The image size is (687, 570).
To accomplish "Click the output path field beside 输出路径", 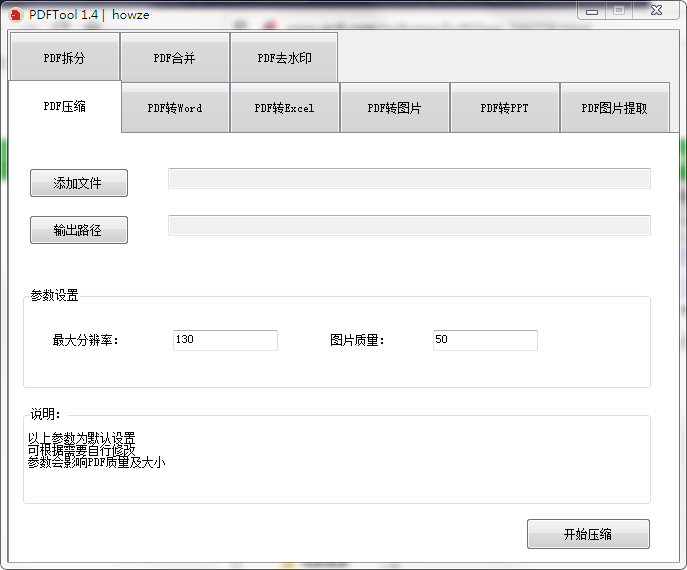I will tap(409, 226).
